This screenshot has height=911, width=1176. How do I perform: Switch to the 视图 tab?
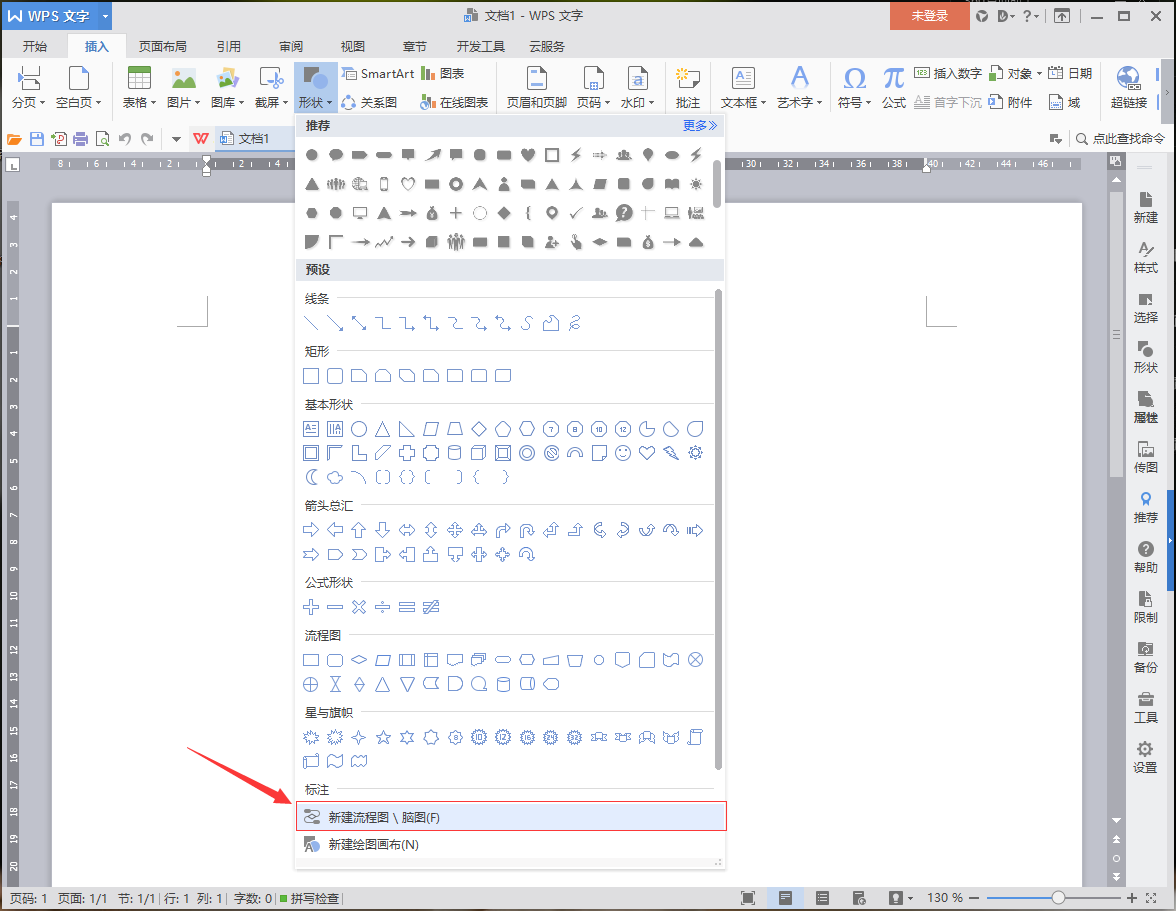point(352,46)
